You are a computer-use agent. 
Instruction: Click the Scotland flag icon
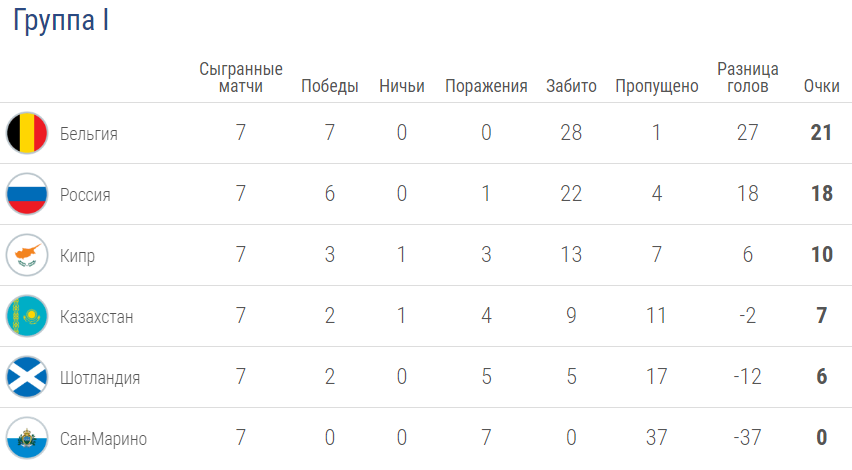27,377
